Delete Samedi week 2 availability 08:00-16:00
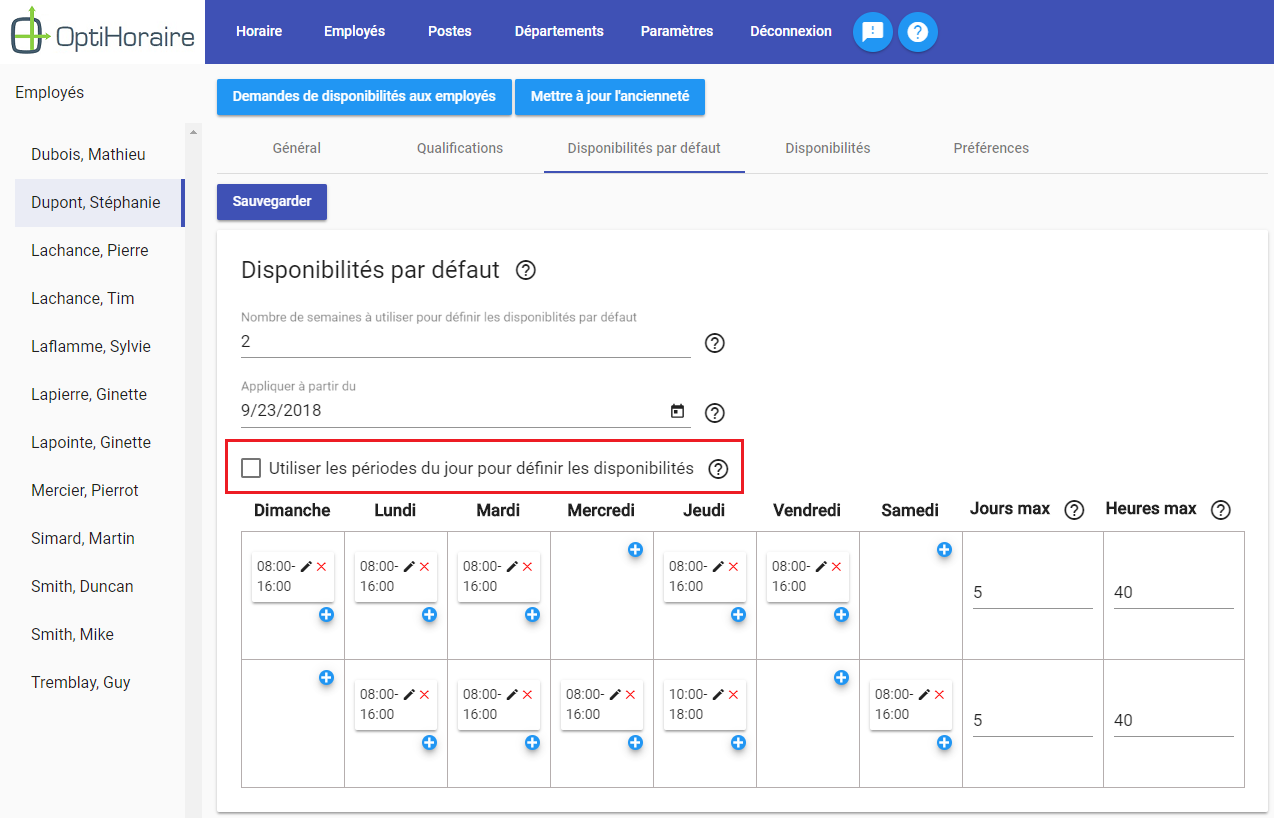 coord(939,695)
